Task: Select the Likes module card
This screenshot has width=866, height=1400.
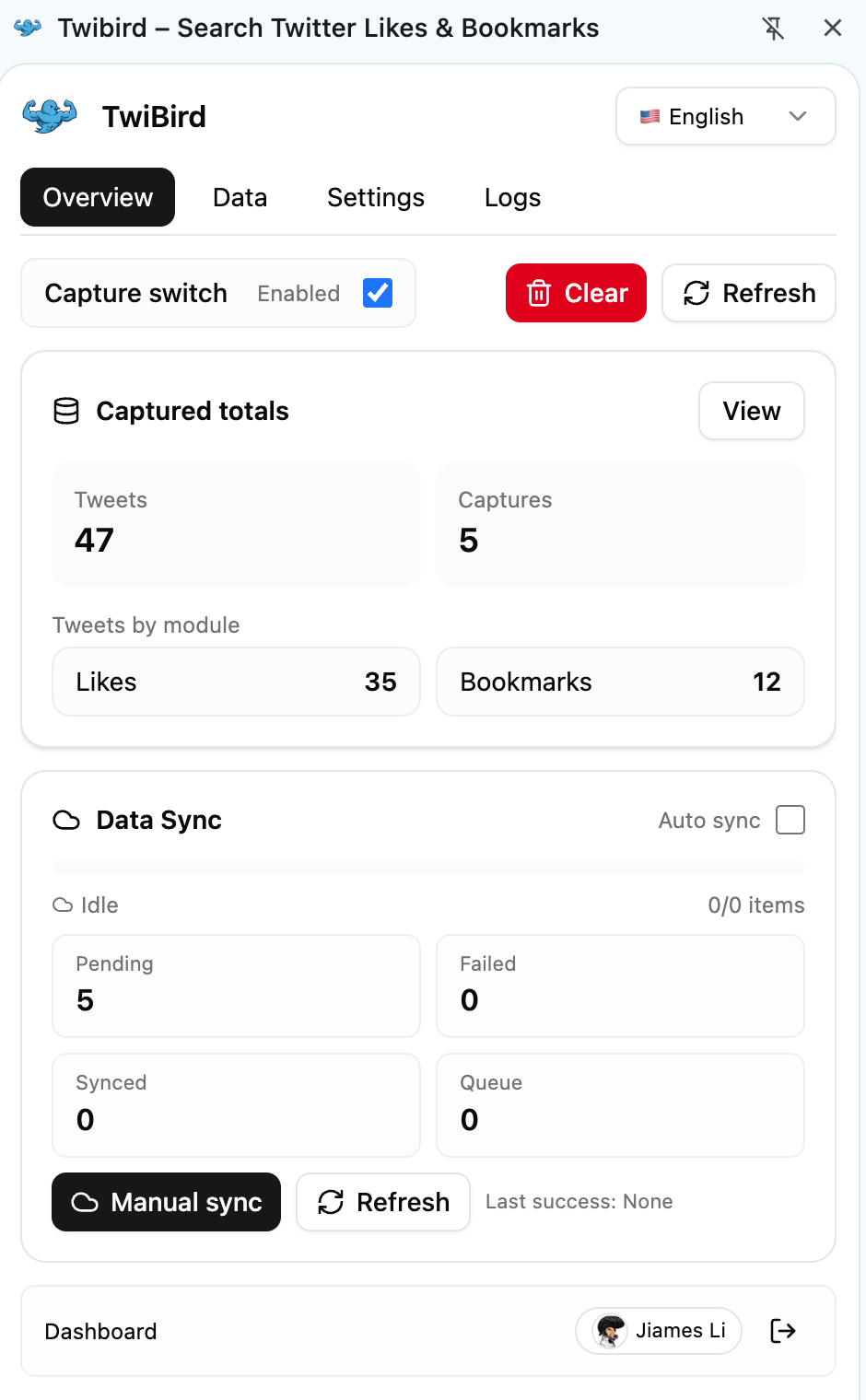Action: 236,682
